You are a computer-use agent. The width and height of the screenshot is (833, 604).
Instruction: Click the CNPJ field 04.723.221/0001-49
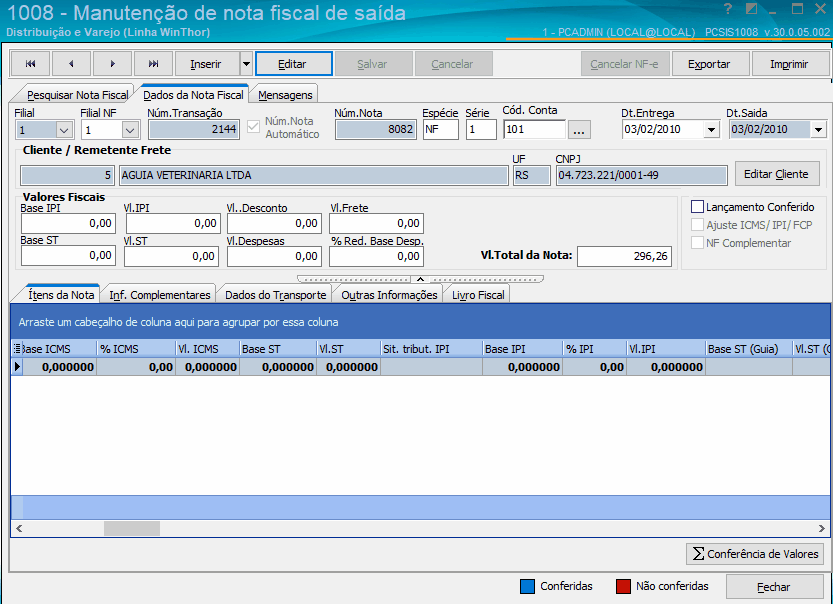[641, 175]
